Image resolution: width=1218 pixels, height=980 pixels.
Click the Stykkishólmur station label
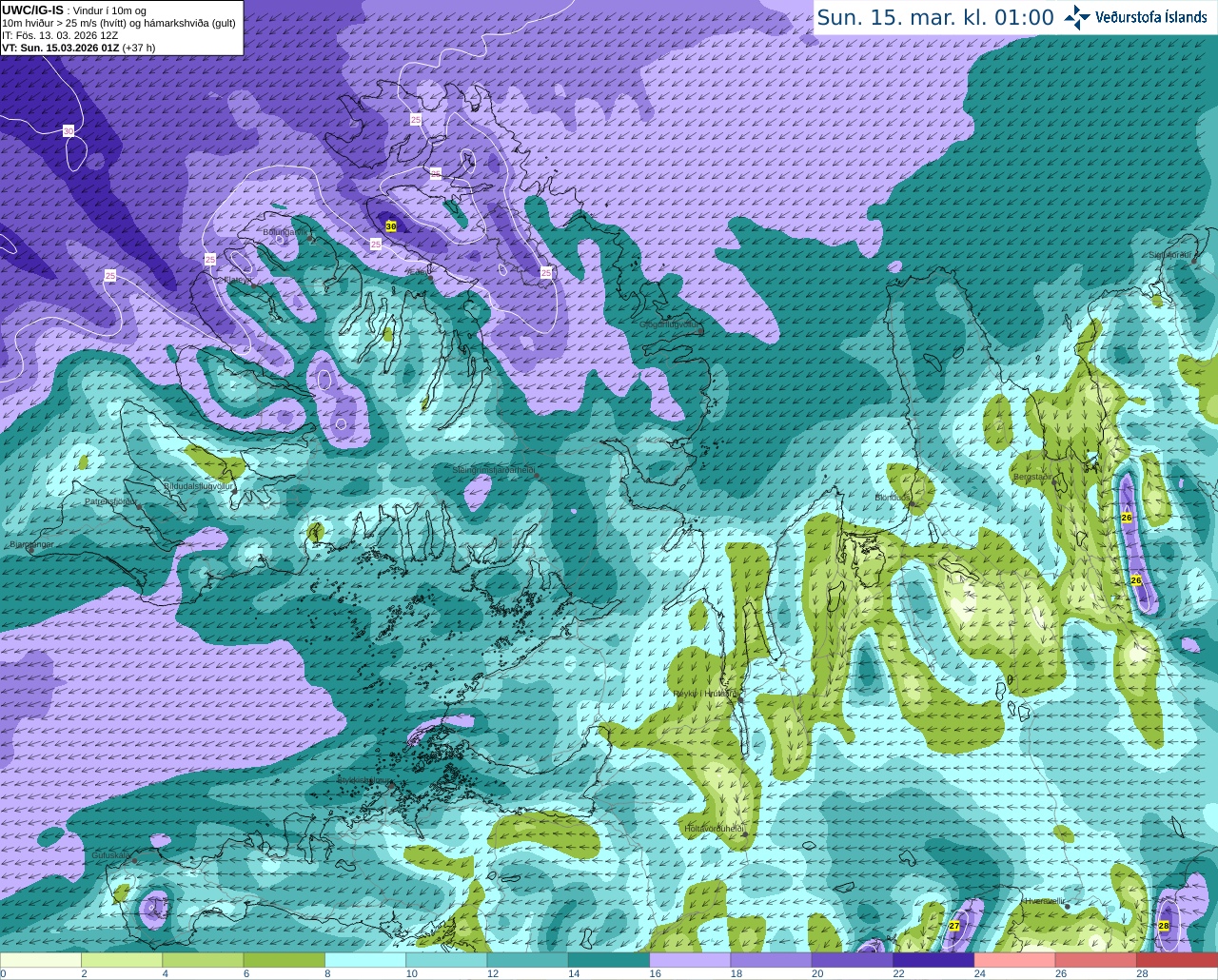[363, 780]
